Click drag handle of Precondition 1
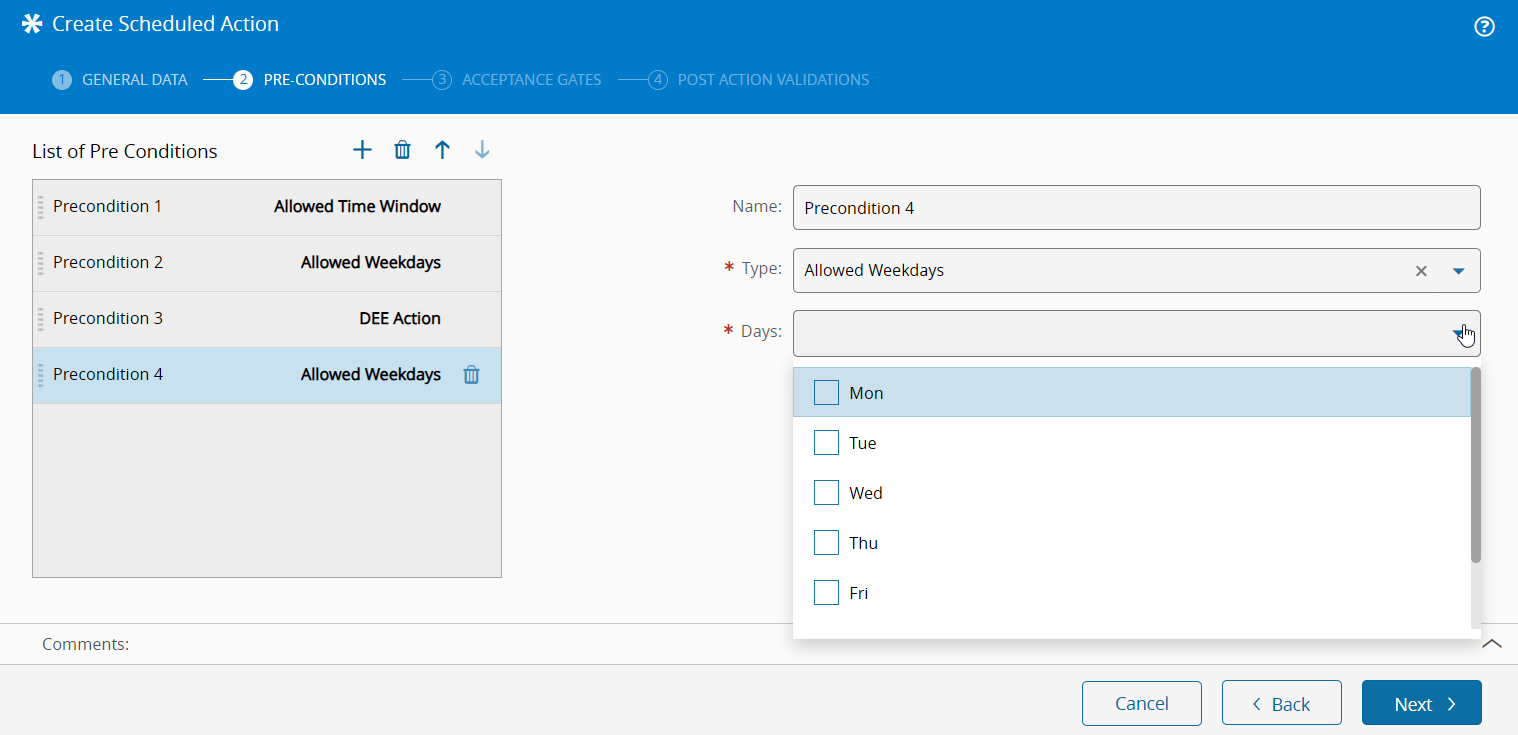The width and height of the screenshot is (1518, 735). 41,207
